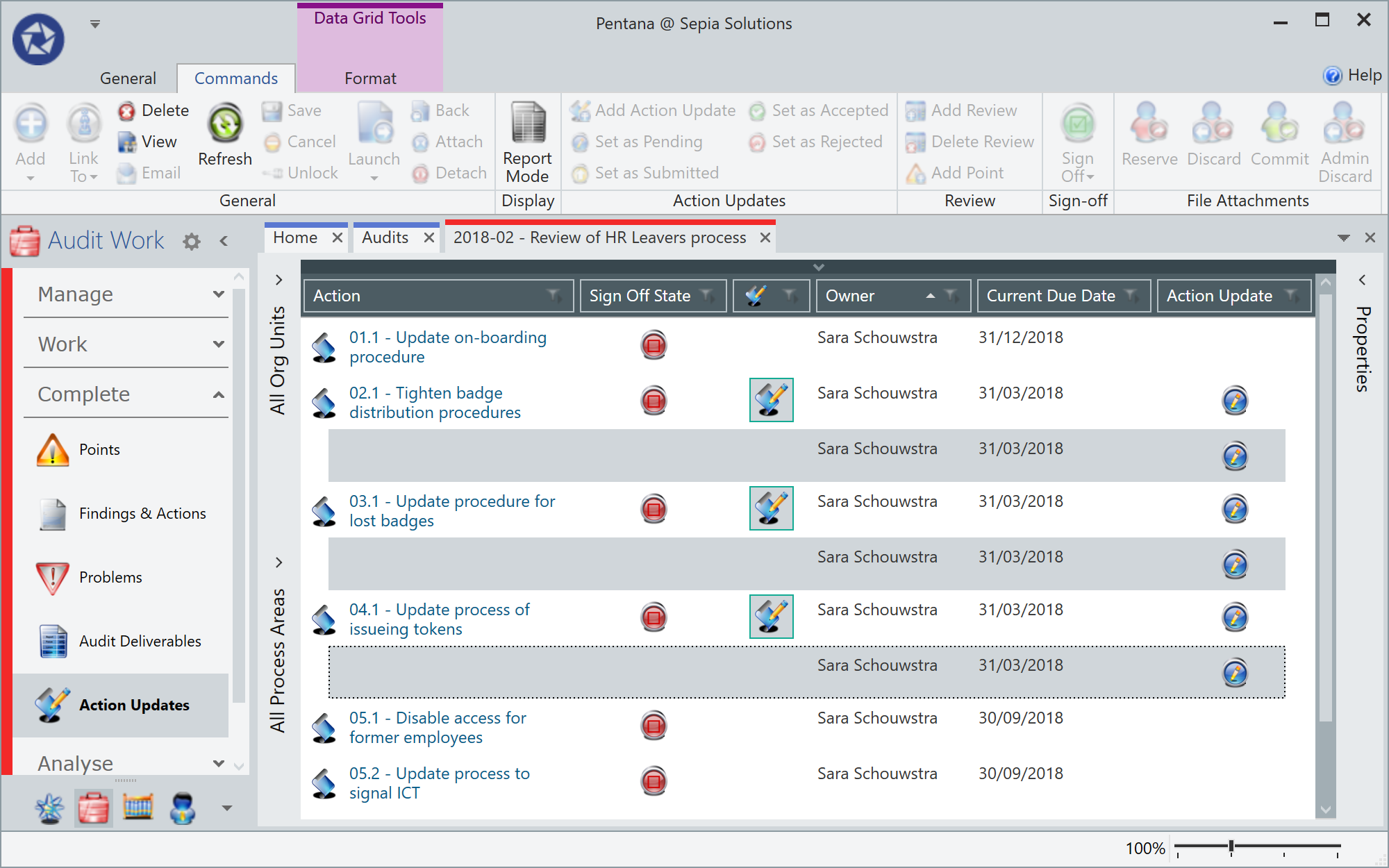Screen dimensions: 1389x868
Task: Open the red sign off state for action 01.1
Action: click(x=653, y=345)
